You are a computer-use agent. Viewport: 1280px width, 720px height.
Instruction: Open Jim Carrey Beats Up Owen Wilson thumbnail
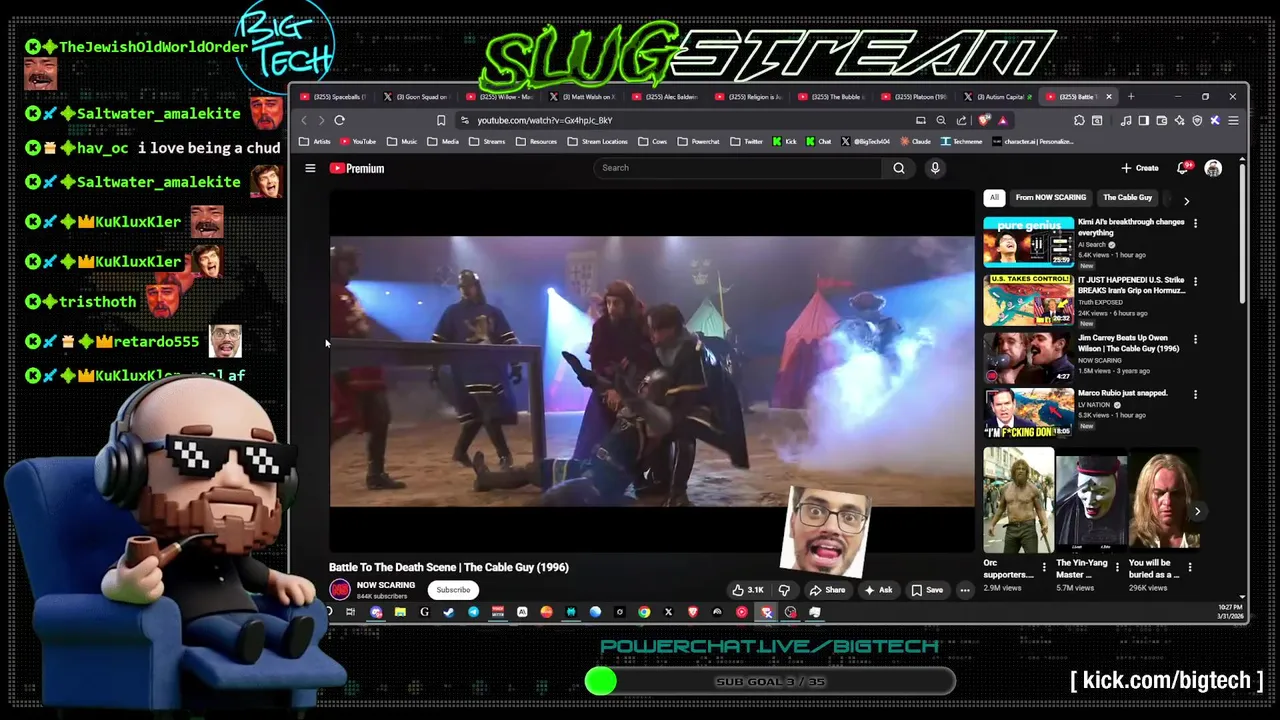click(x=1029, y=357)
